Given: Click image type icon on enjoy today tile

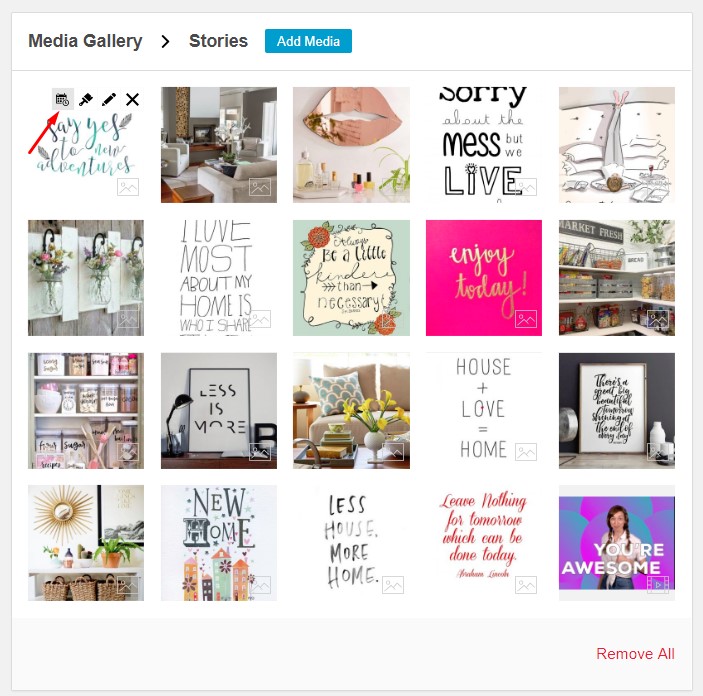Looking at the screenshot, I should point(526,319).
